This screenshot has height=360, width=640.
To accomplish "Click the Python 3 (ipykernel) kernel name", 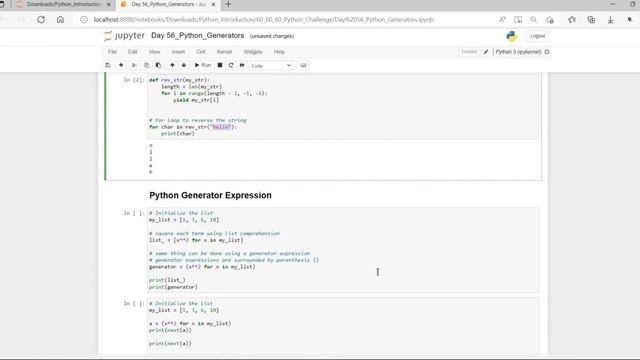I will click(518, 52).
